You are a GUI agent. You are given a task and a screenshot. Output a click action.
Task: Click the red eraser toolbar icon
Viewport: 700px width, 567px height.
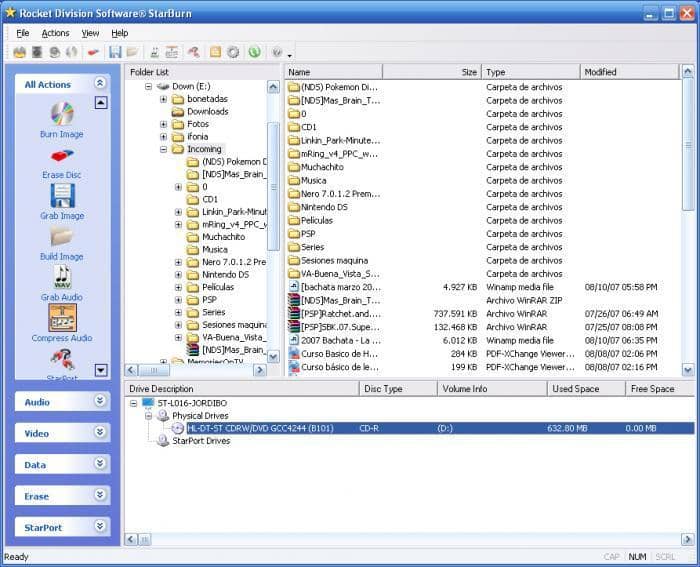coord(92,53)
